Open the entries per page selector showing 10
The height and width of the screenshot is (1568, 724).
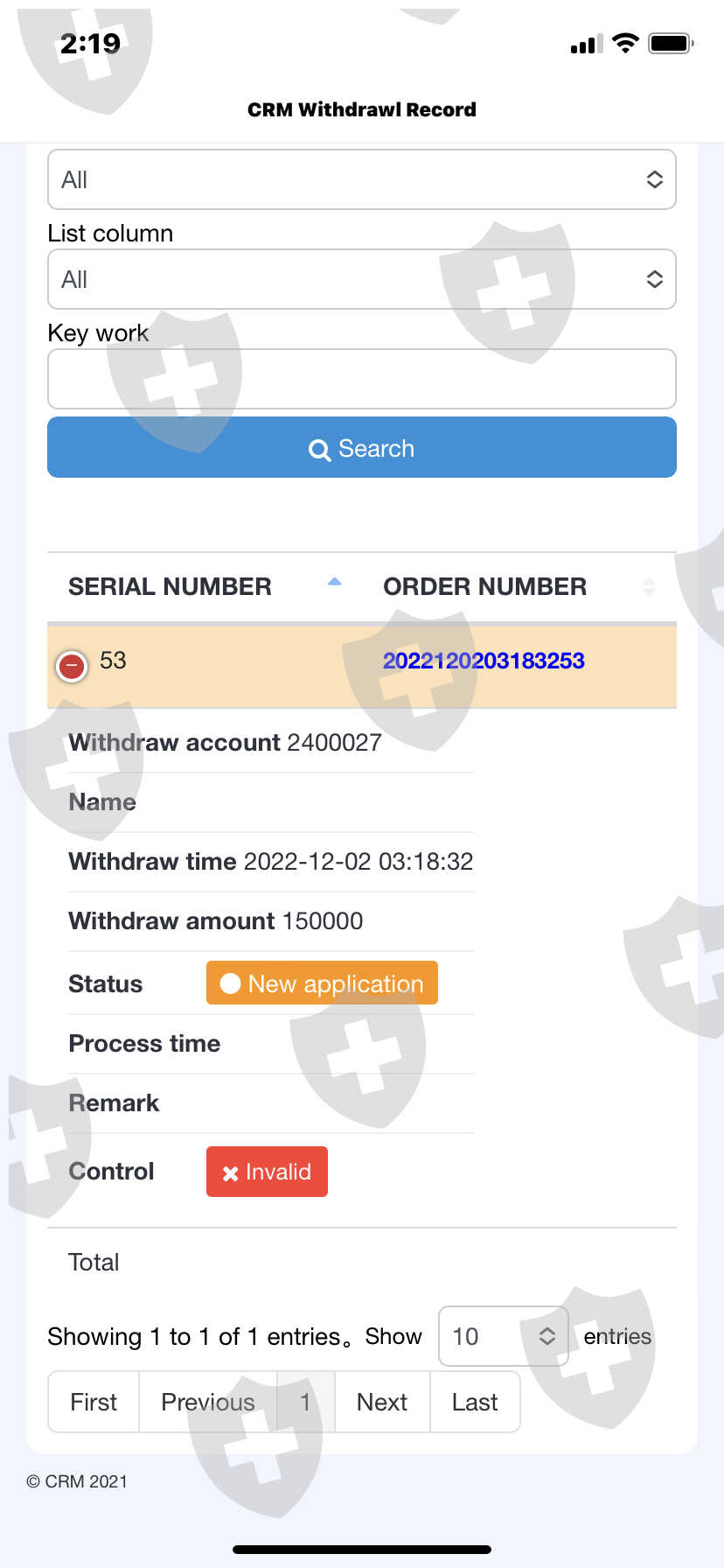[504, 1336]
